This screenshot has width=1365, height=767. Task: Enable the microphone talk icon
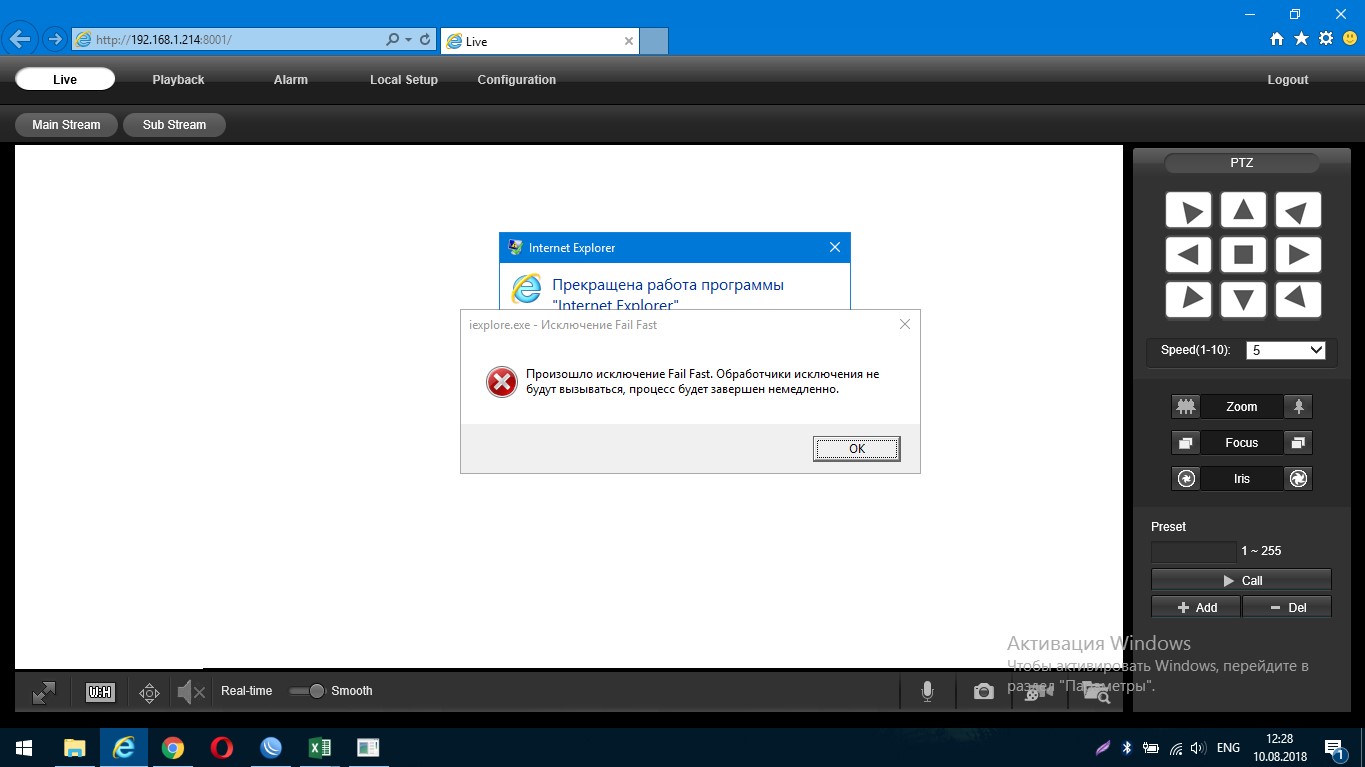pyautogui.click(x=927, y=692)
